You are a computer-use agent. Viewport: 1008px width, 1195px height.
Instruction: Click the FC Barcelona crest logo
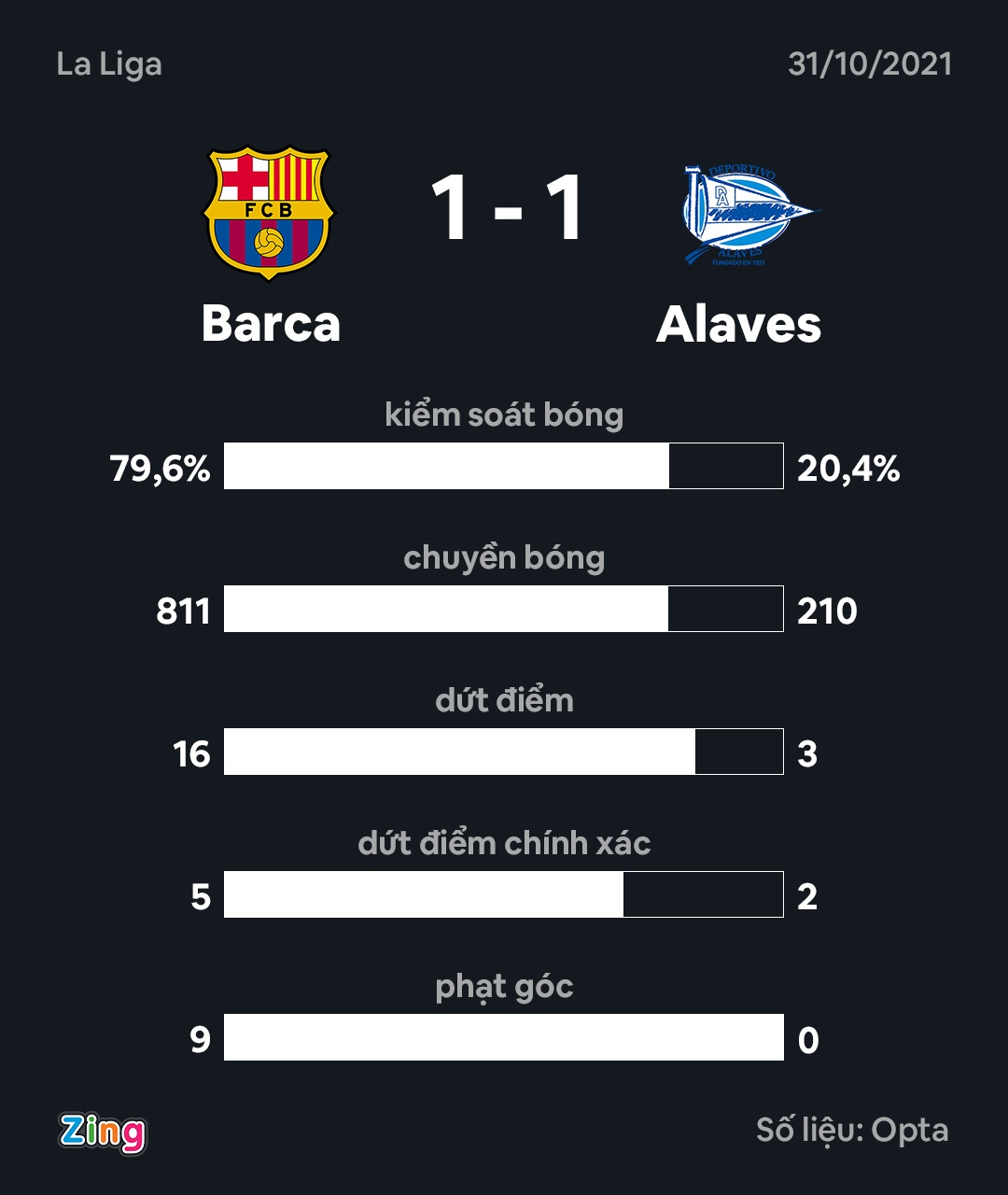click(x=269, y=212)
